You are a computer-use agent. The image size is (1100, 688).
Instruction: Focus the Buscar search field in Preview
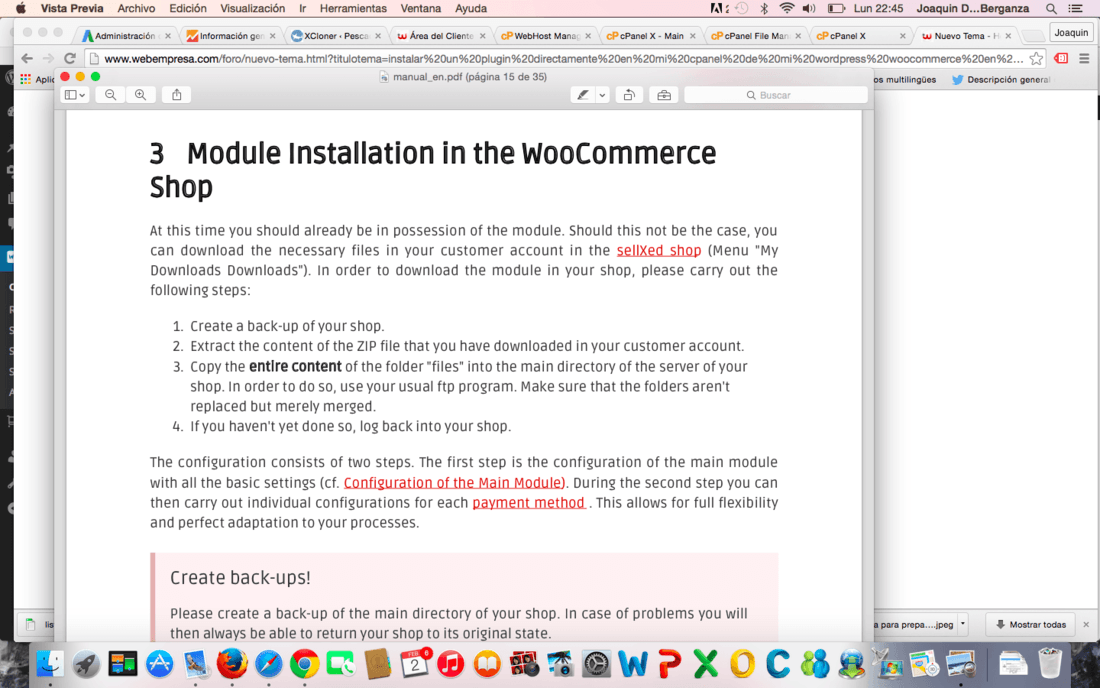tap(775, 95)
